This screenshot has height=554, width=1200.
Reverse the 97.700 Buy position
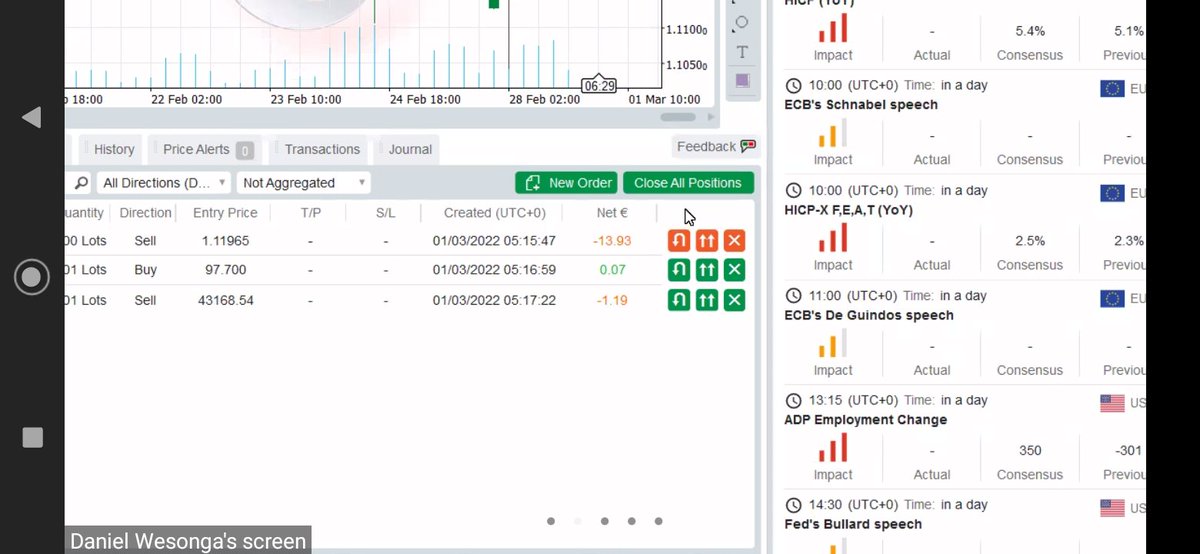[x=679, y=270]
